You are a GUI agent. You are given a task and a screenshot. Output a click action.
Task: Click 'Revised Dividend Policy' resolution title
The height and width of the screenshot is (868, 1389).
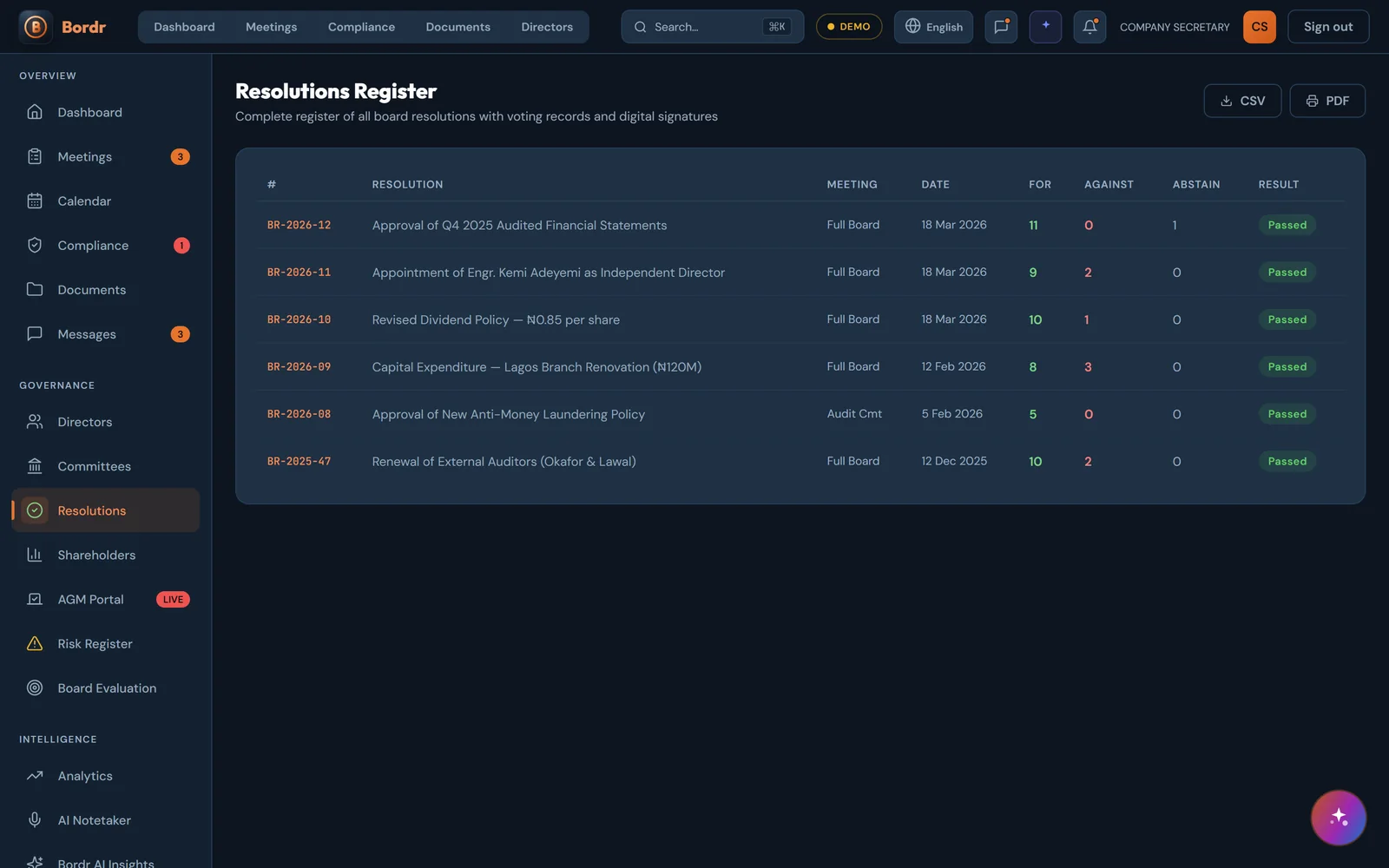click(496, 319)
